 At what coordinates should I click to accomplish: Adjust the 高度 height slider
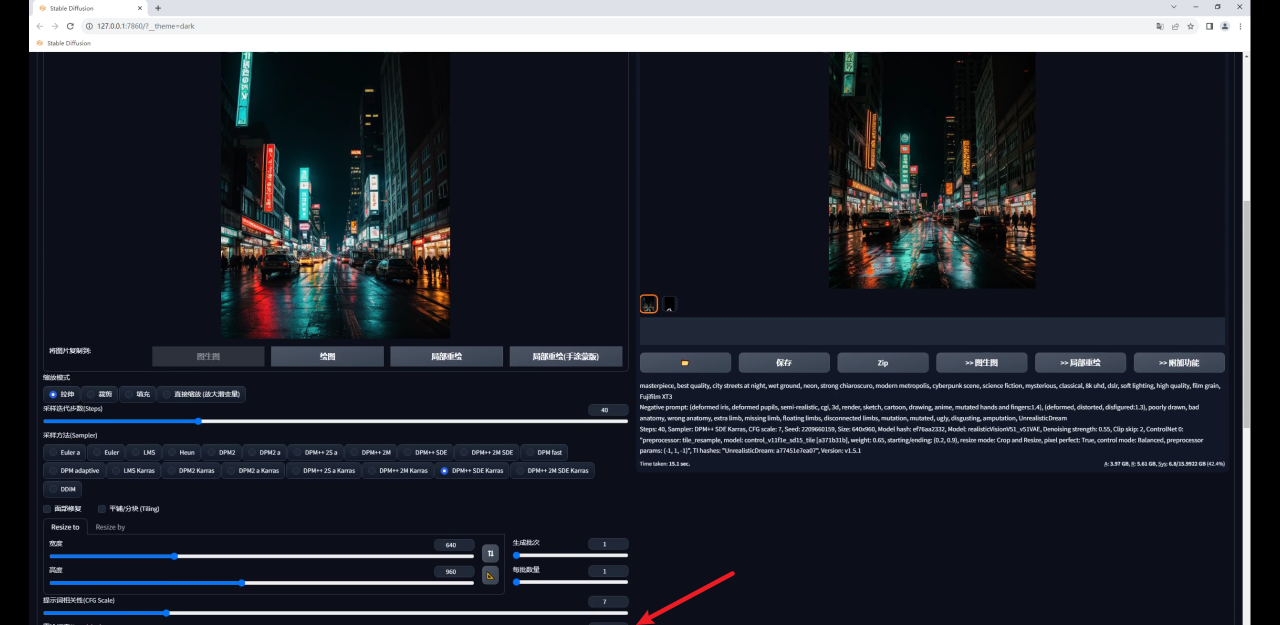[262, 582]
